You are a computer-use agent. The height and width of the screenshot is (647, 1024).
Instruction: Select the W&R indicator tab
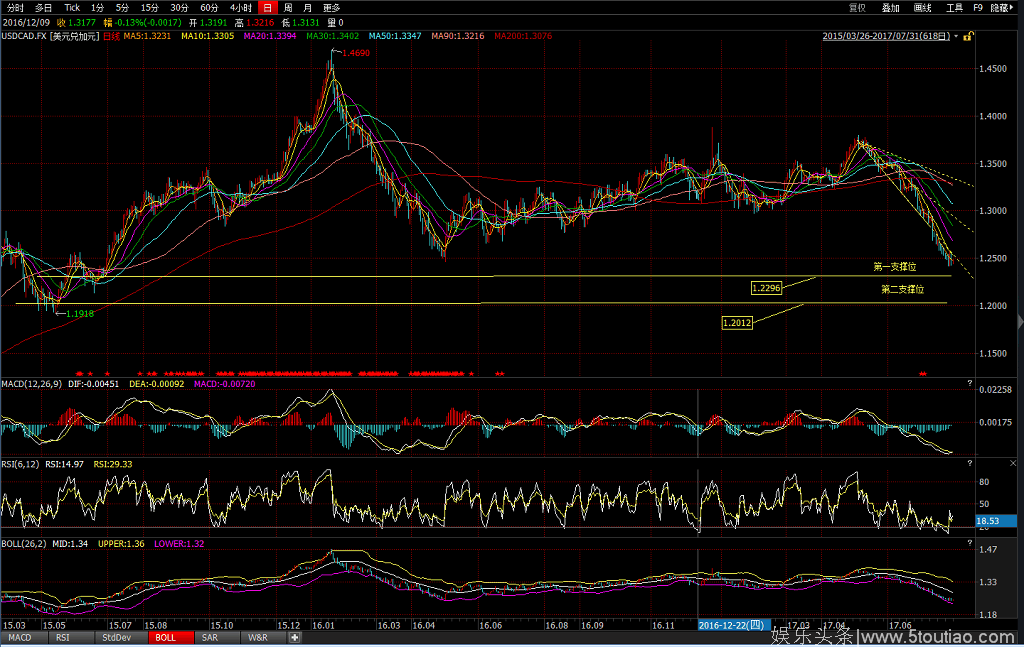pos(258,637)
